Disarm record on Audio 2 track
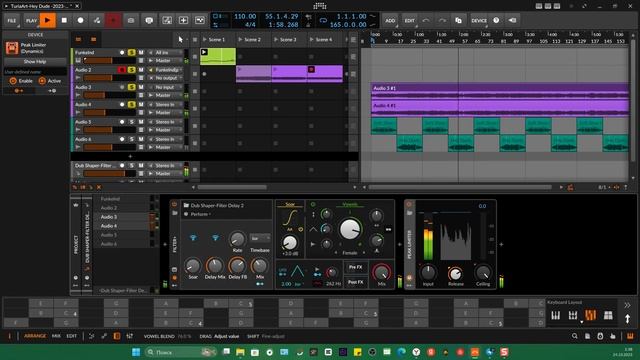Viewport: 640px width, 360px height. point(122,70)
